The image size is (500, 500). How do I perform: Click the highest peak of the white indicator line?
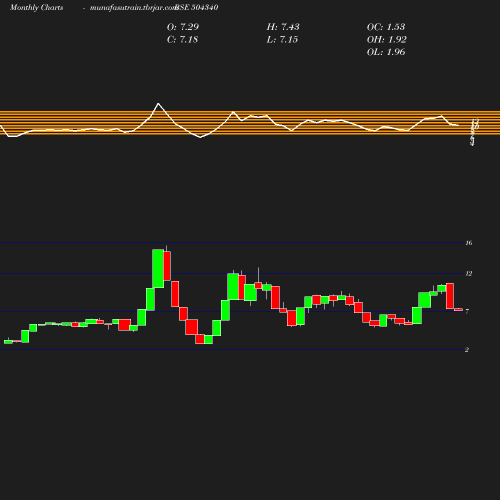coord(158,104)
